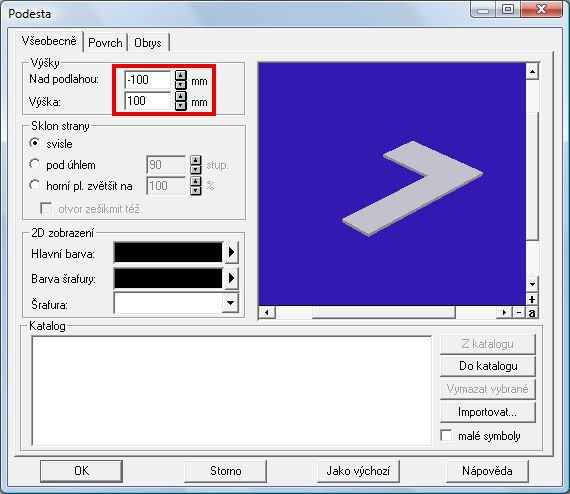The image size is (570, 494).
Task: Click preview scrollbar's up arrow
Action: (x=532, y=72)
